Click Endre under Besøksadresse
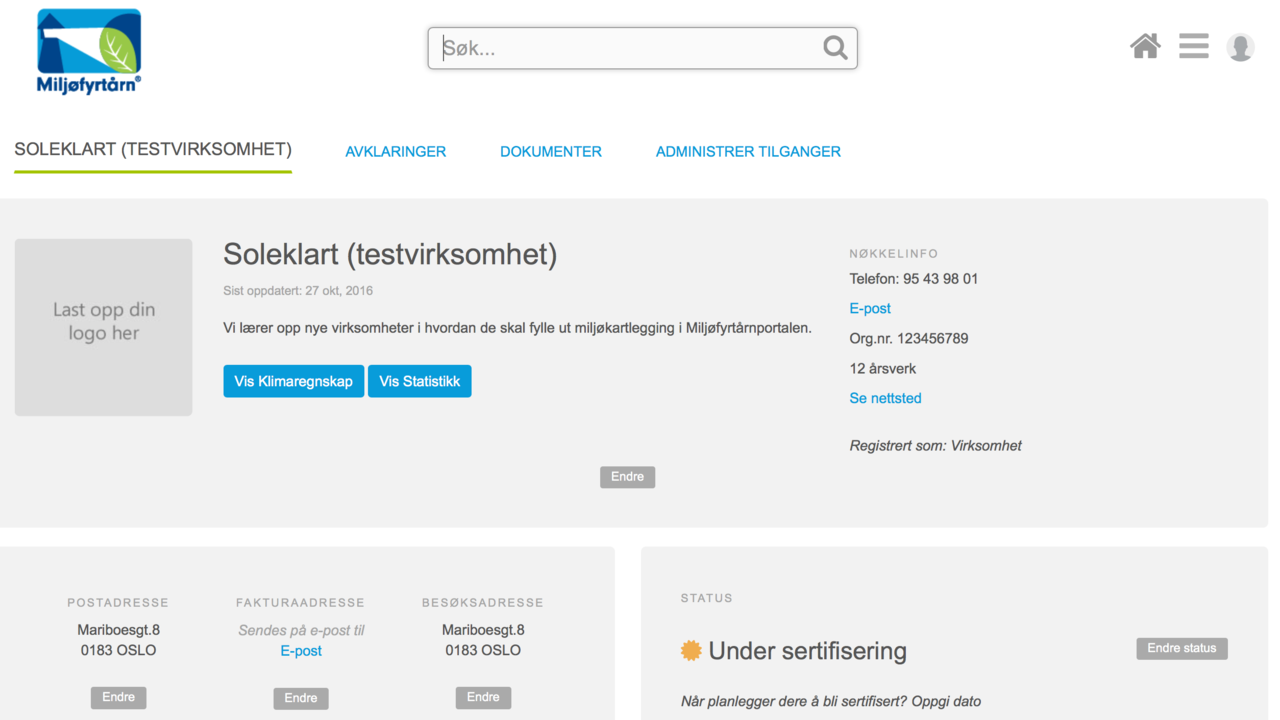Screen dimensions: 1280x720 (x=483, y=698)
